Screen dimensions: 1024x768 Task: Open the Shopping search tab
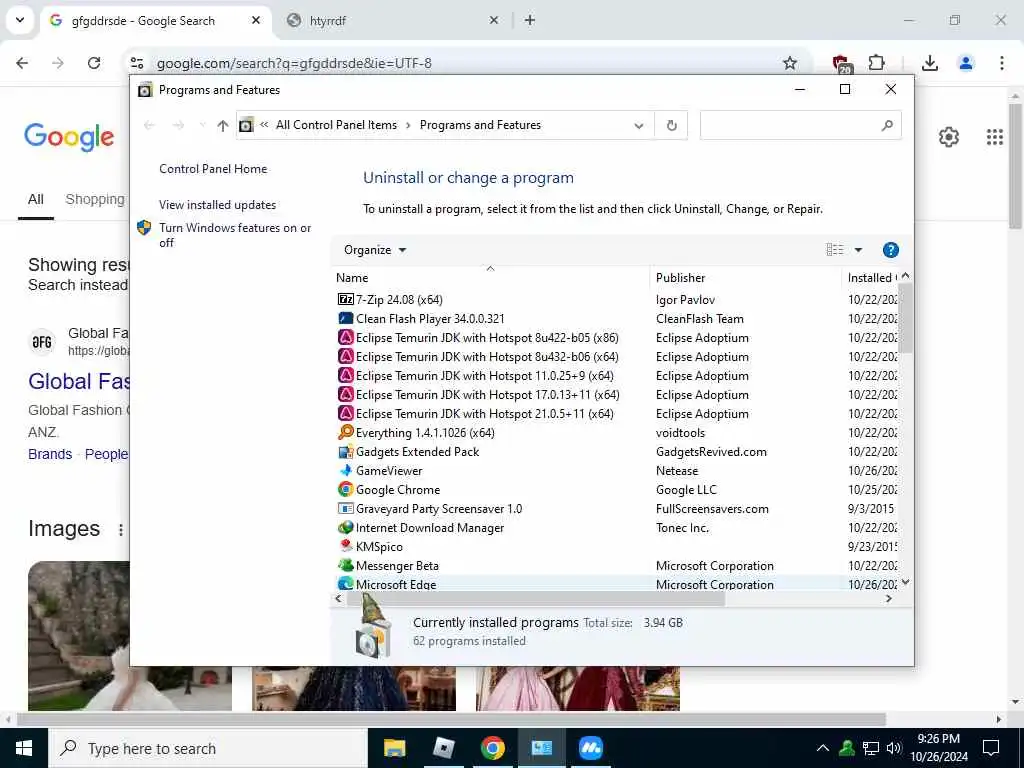[95, 199]
